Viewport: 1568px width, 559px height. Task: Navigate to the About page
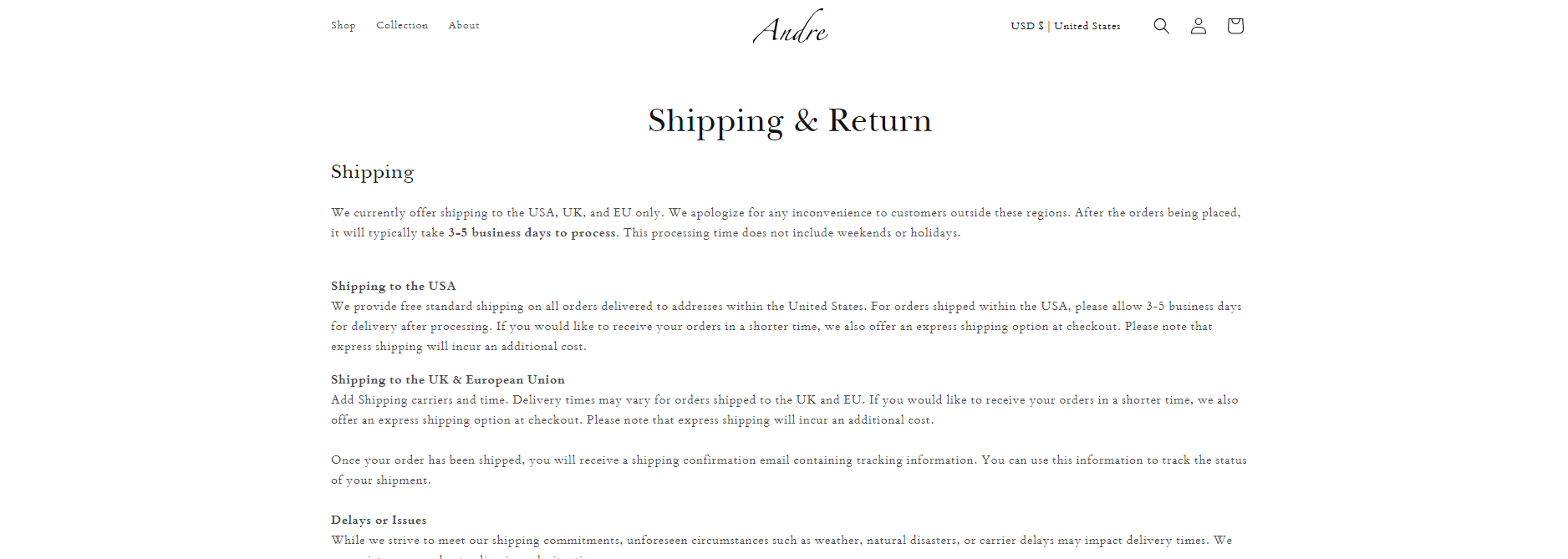[x=463, y=25]
